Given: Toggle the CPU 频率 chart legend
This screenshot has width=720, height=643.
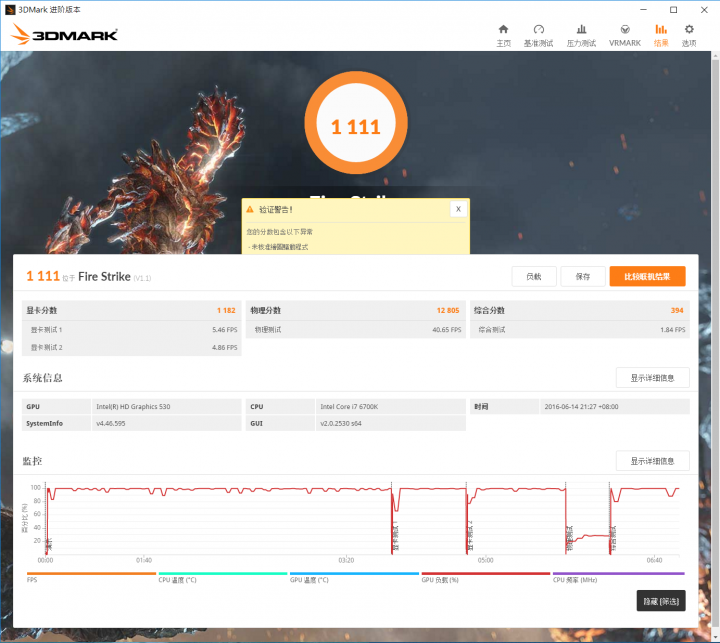Looking at the screenshot, I should click(619, 577).
